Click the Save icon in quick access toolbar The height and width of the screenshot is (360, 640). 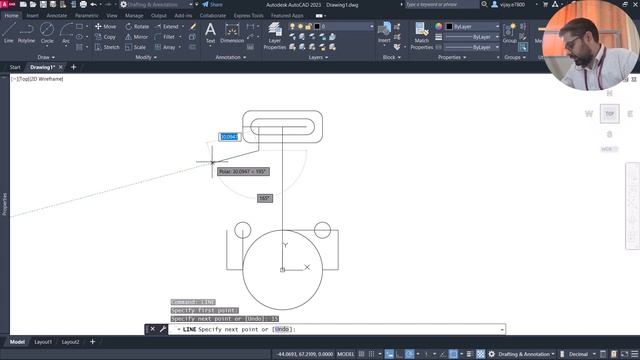point(43,4)
